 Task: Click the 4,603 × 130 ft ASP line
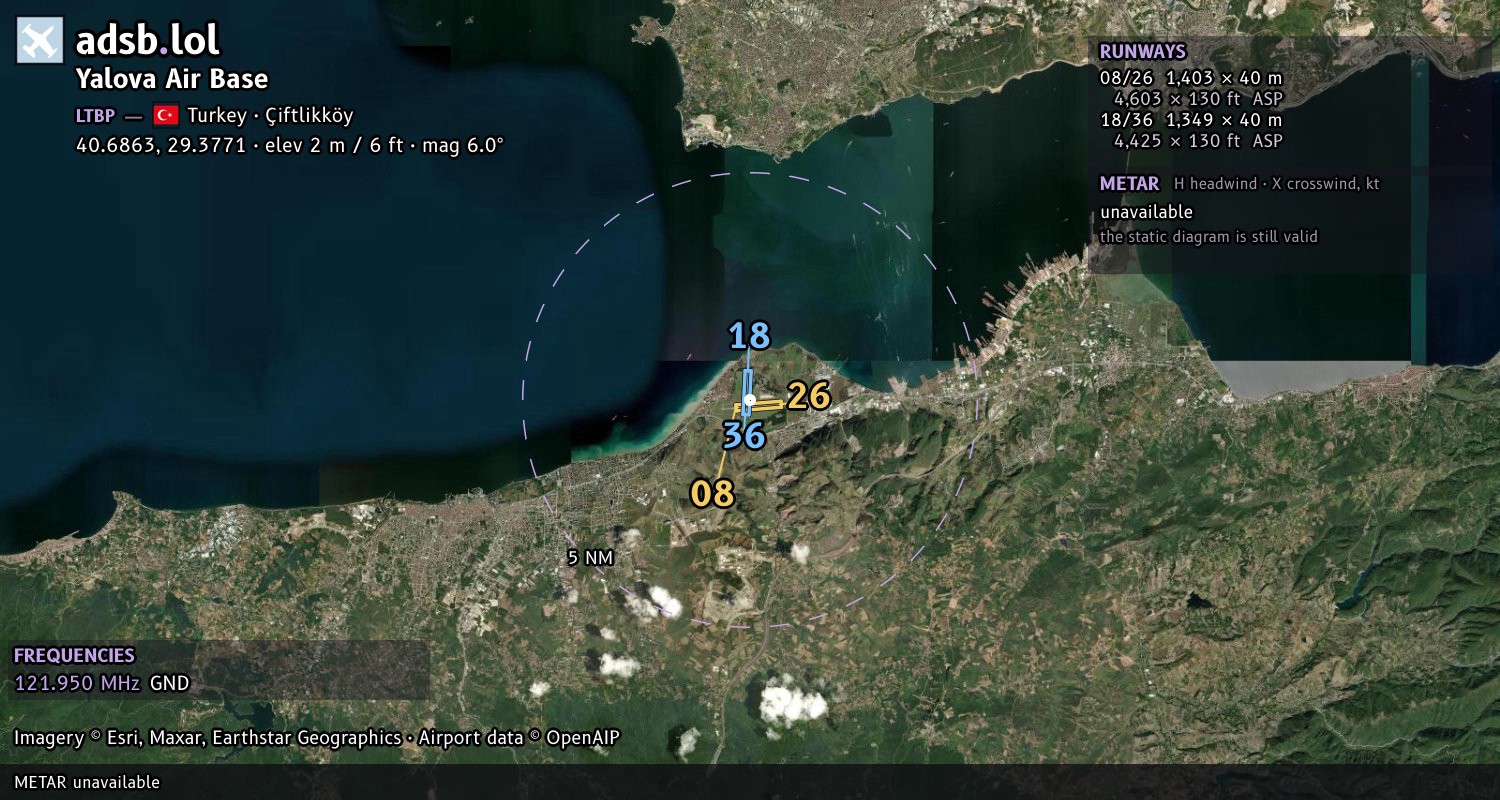click(x=1198, y=98)
